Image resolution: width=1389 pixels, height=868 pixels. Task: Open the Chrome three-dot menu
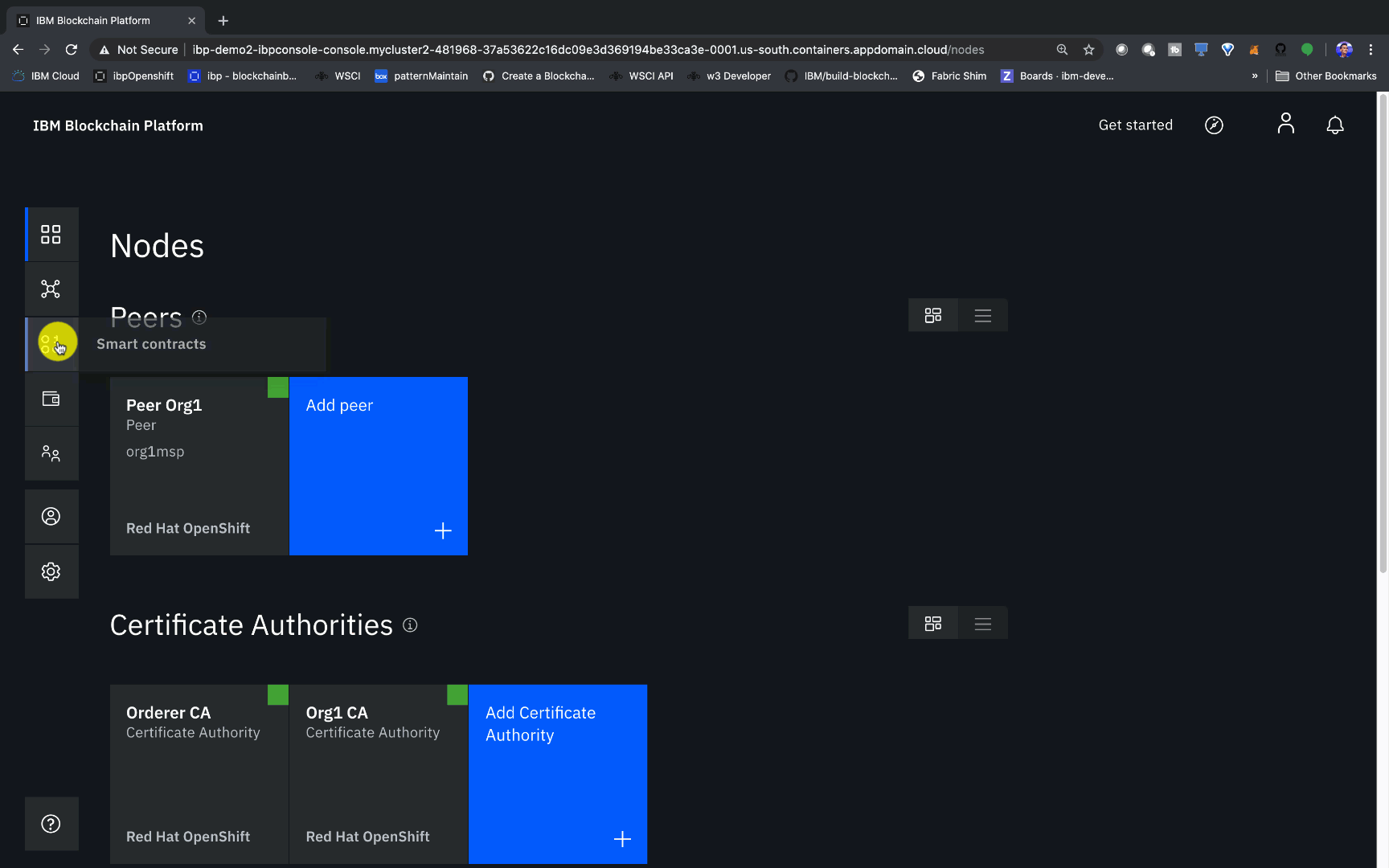1371,50
